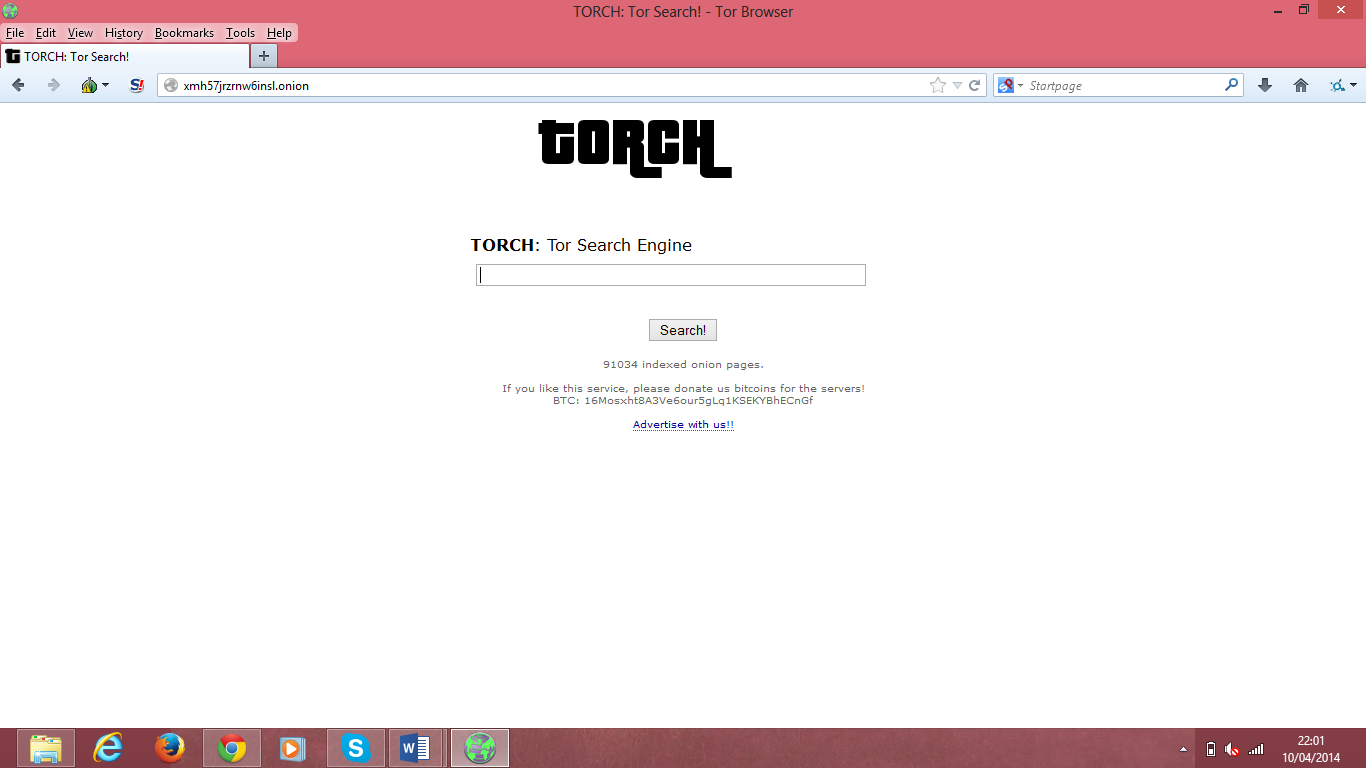Open Firefox from the taskbar

pyautogui.click(x=170, y=748)
